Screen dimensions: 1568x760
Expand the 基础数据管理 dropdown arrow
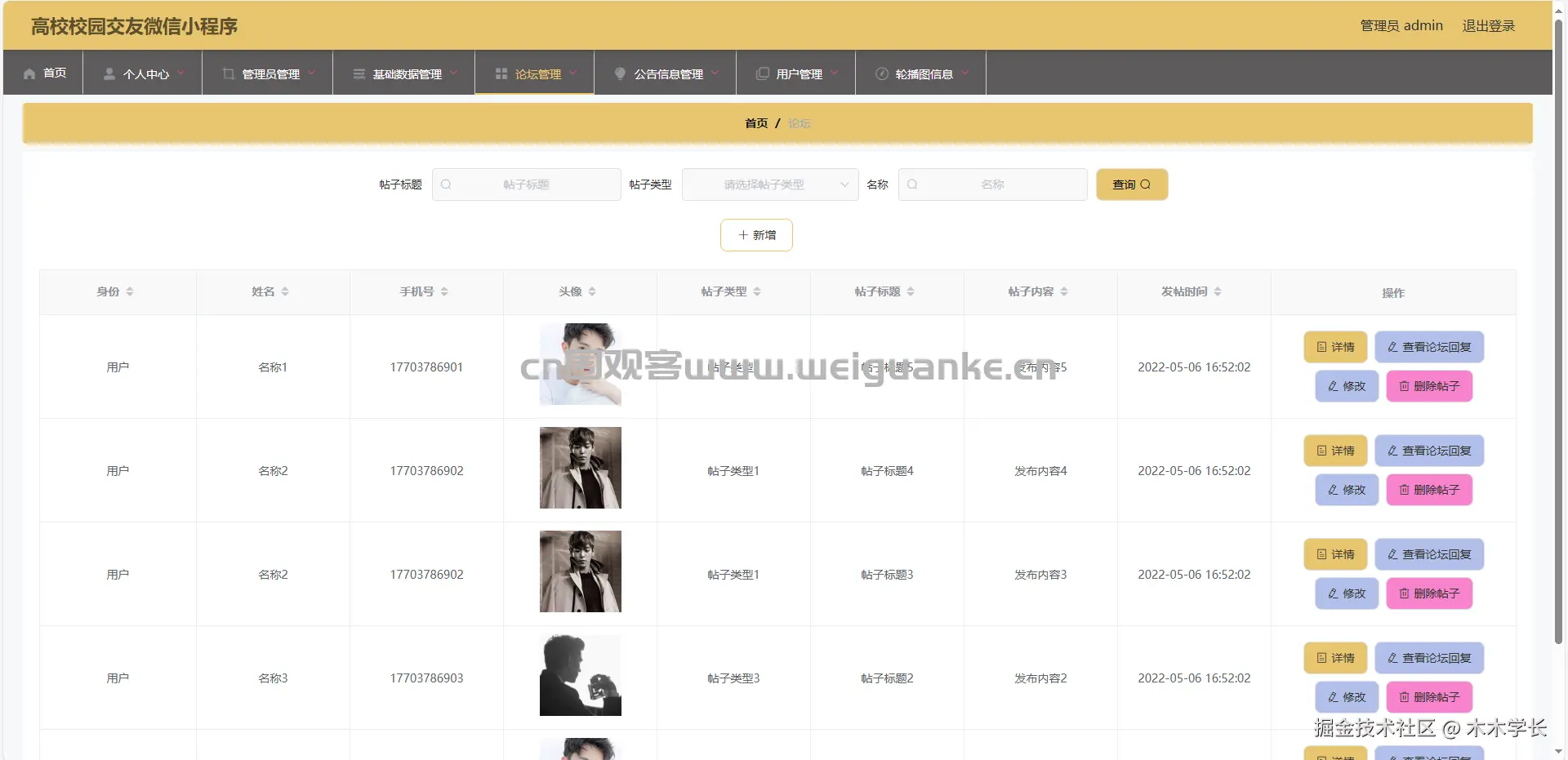453,73
